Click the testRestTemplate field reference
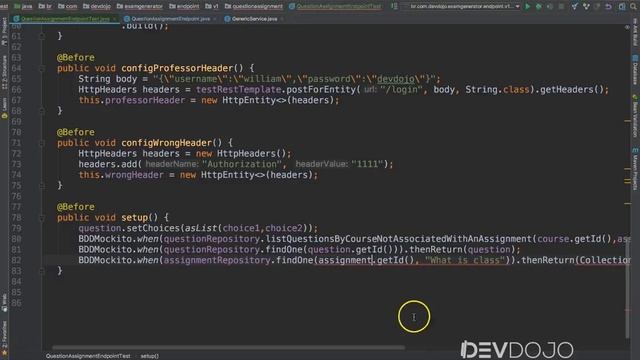Viewport: 640px width, 360px height. (x=238, y=89)
